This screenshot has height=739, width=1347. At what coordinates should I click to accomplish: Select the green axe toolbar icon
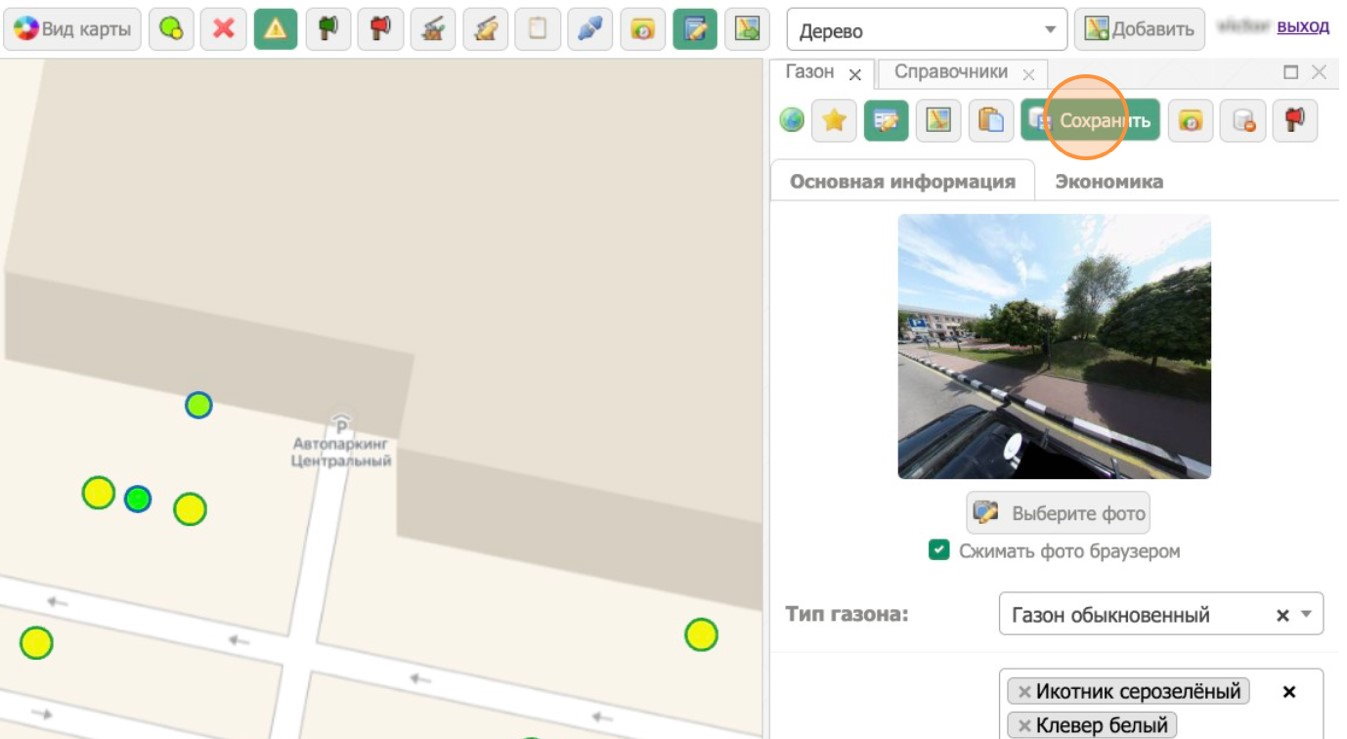click(328, 29)
